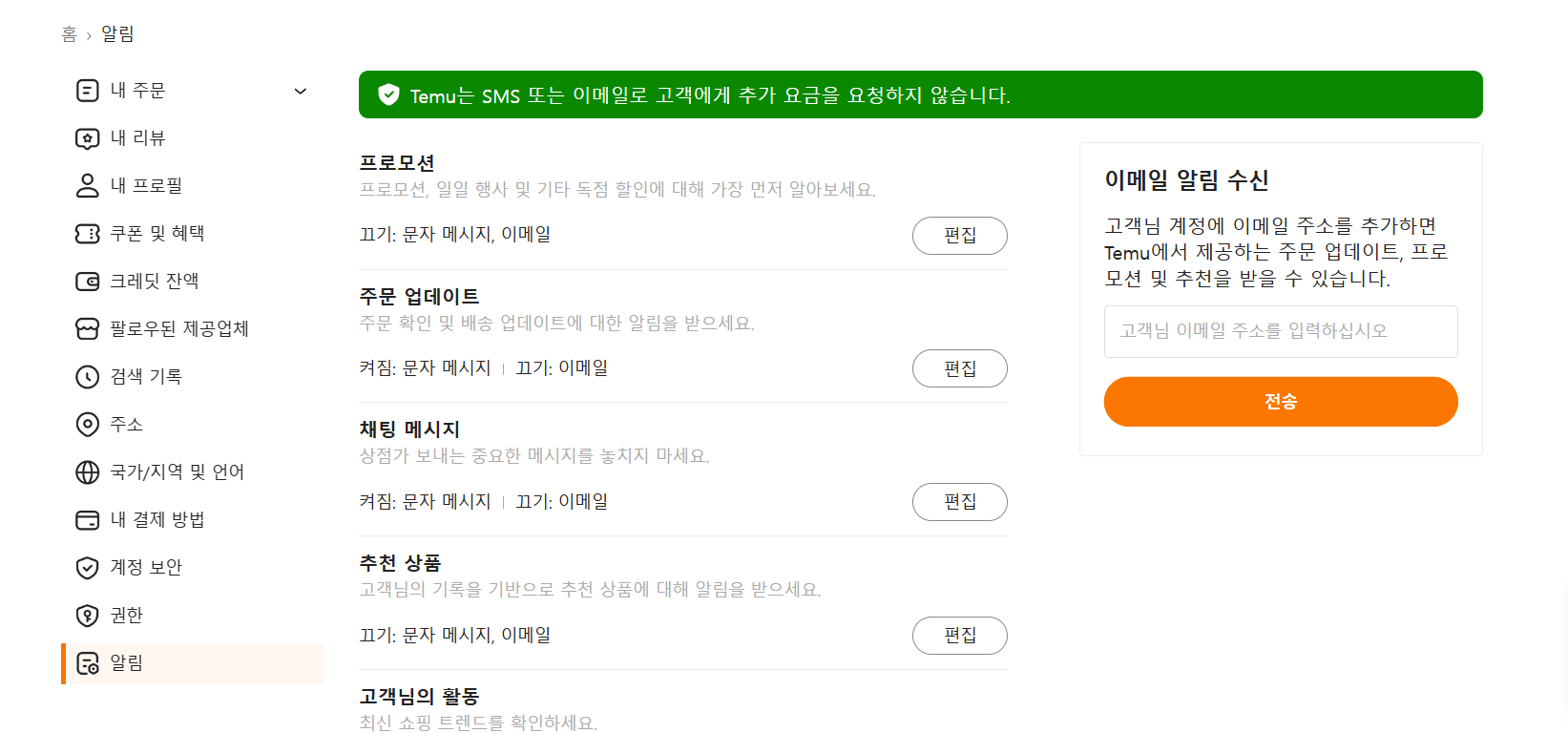Edit 프로모션 notification settings
Viewport: 1568px width, 733px height.
[x=959, y=236]
